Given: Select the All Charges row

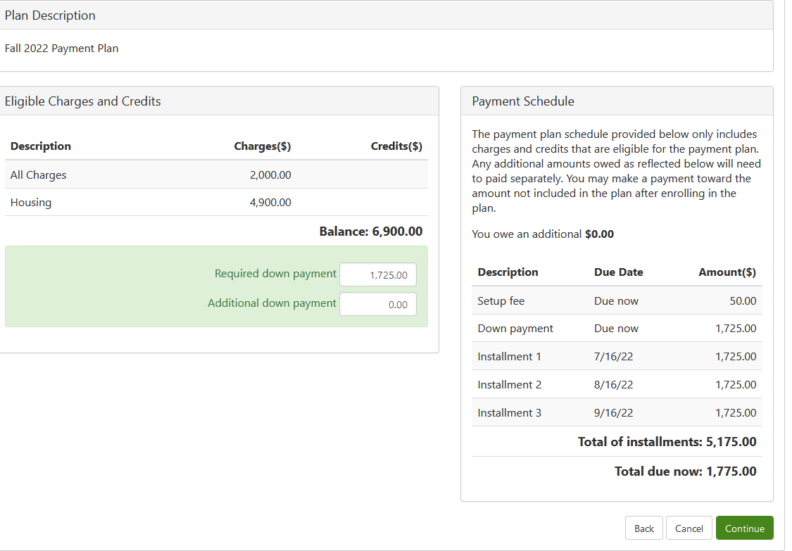Looking at the screenshot, I should click(215, 175).
